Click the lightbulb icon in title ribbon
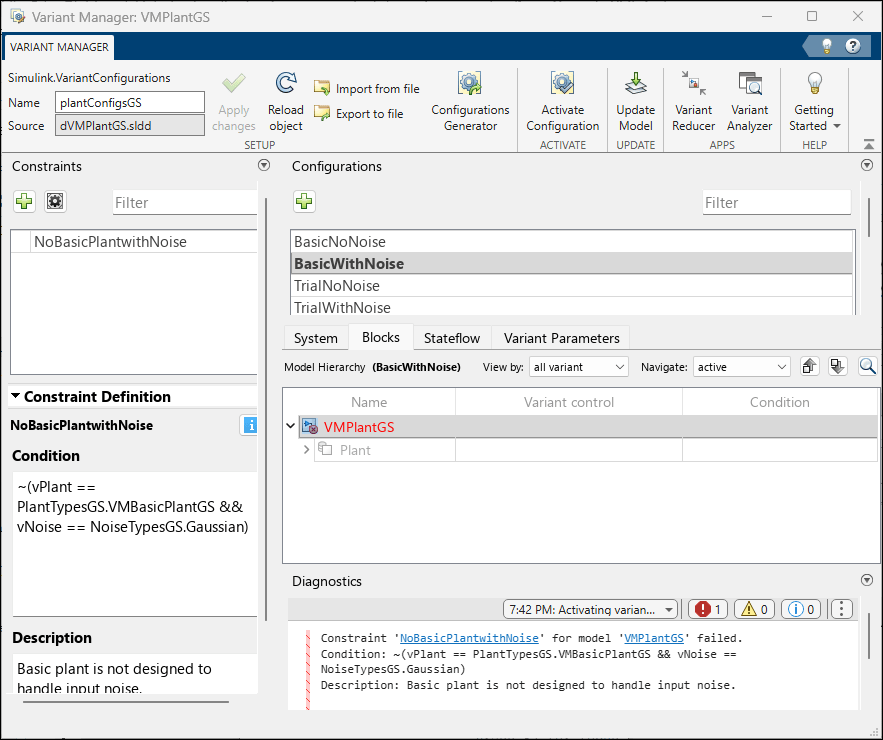 tap(827, 46)
